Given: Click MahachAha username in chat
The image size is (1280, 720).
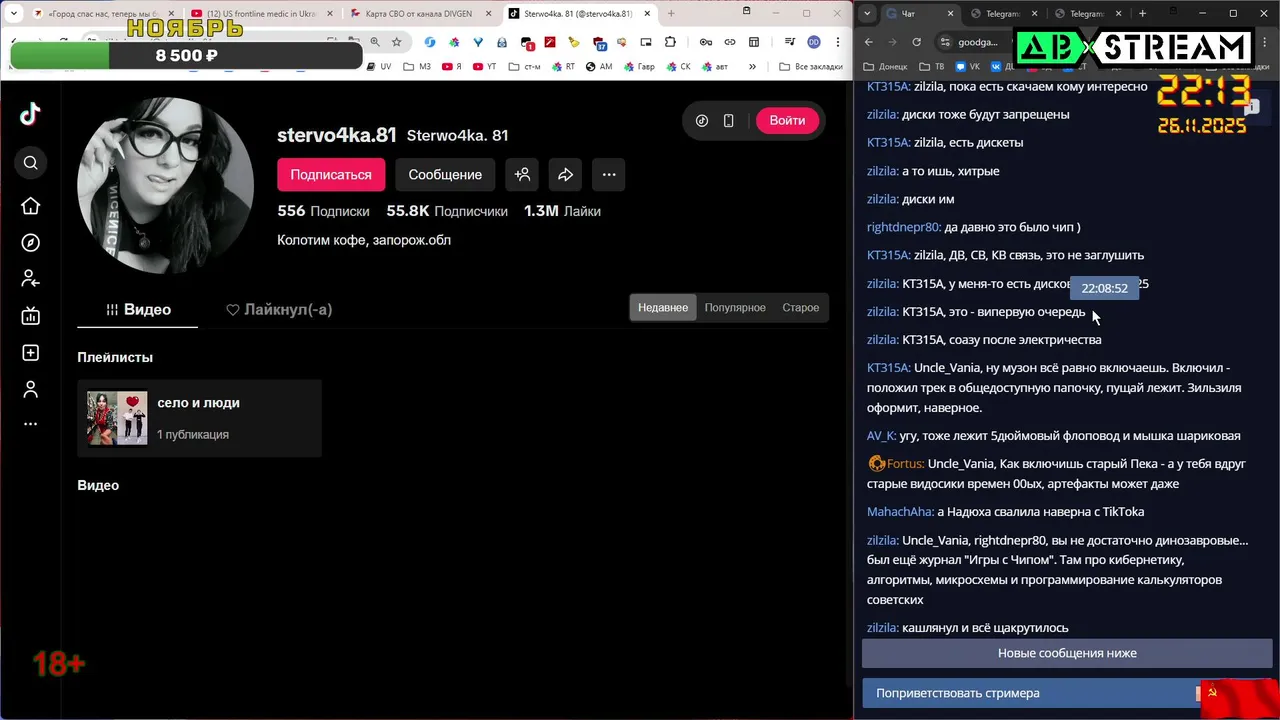Looking at the screenshot, I should coord(900,511).
